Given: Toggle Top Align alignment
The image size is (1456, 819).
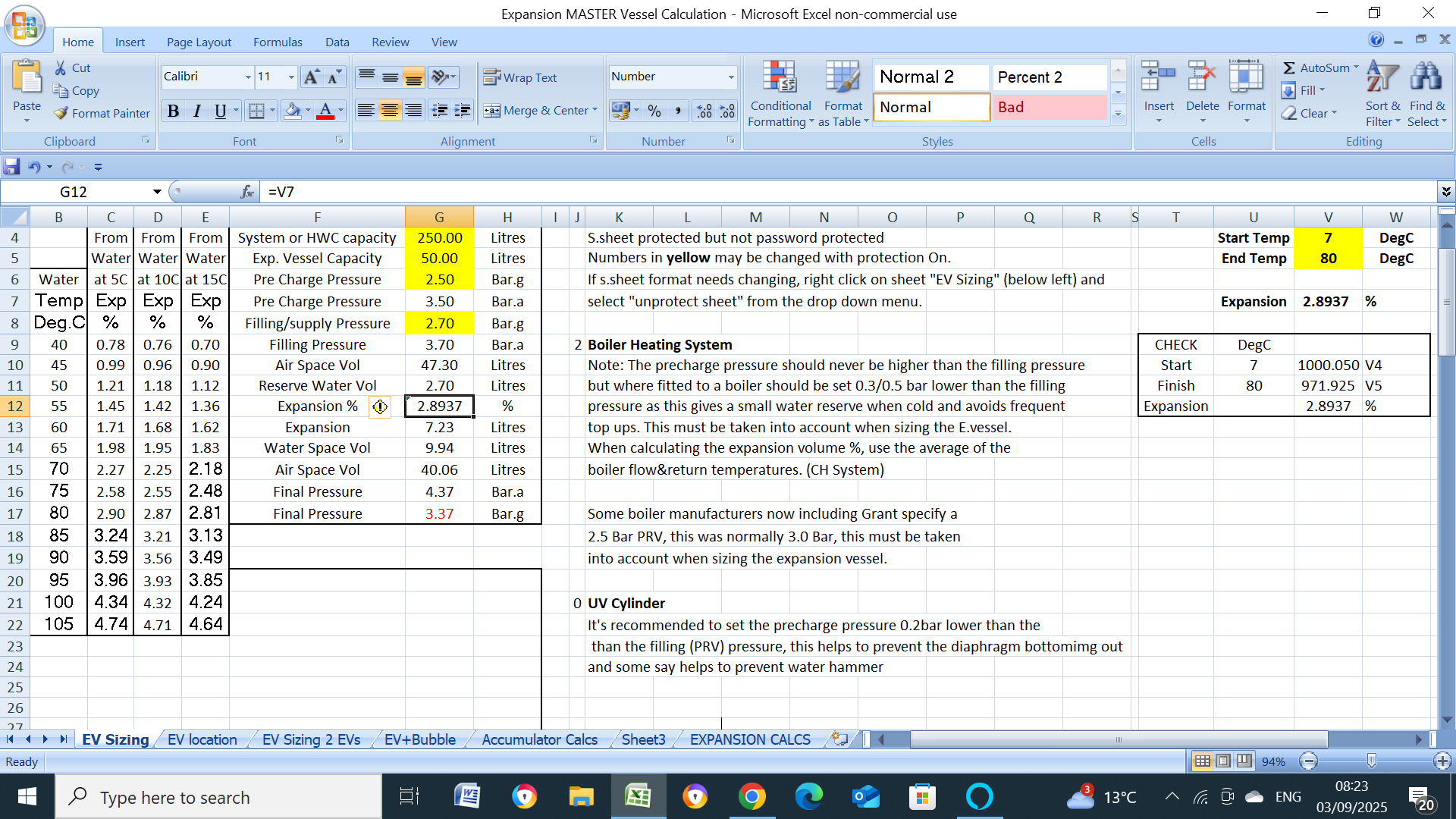Looking at the screenshot, I should (366, 77).
